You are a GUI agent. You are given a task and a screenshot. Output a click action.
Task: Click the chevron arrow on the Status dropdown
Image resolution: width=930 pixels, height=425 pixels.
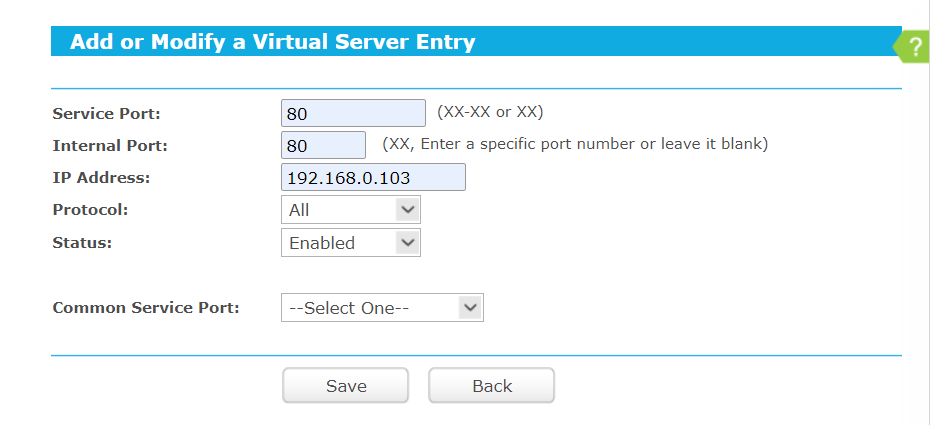coord(406,242)
